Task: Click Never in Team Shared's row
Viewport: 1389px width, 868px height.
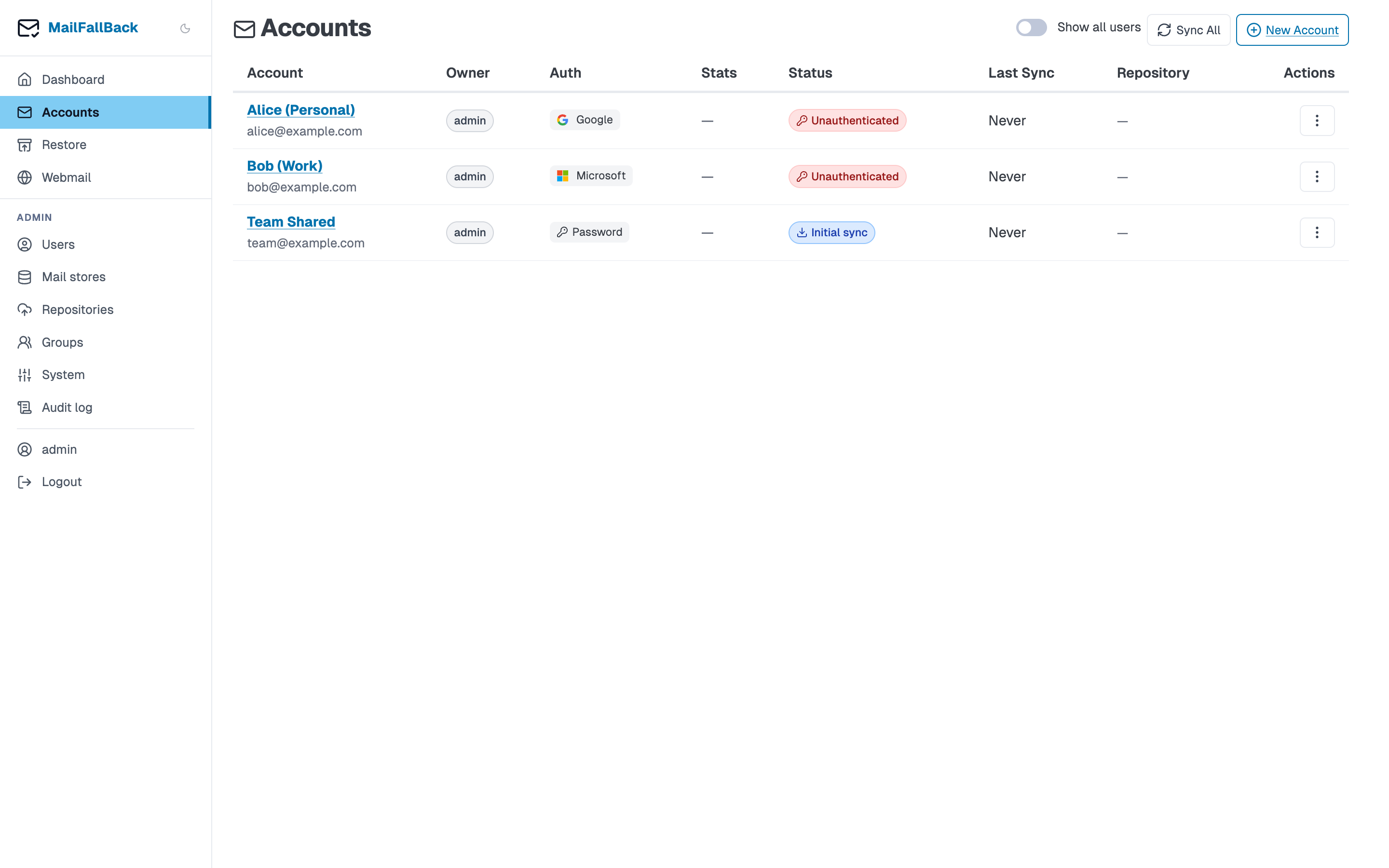Action: (1007, 232)
